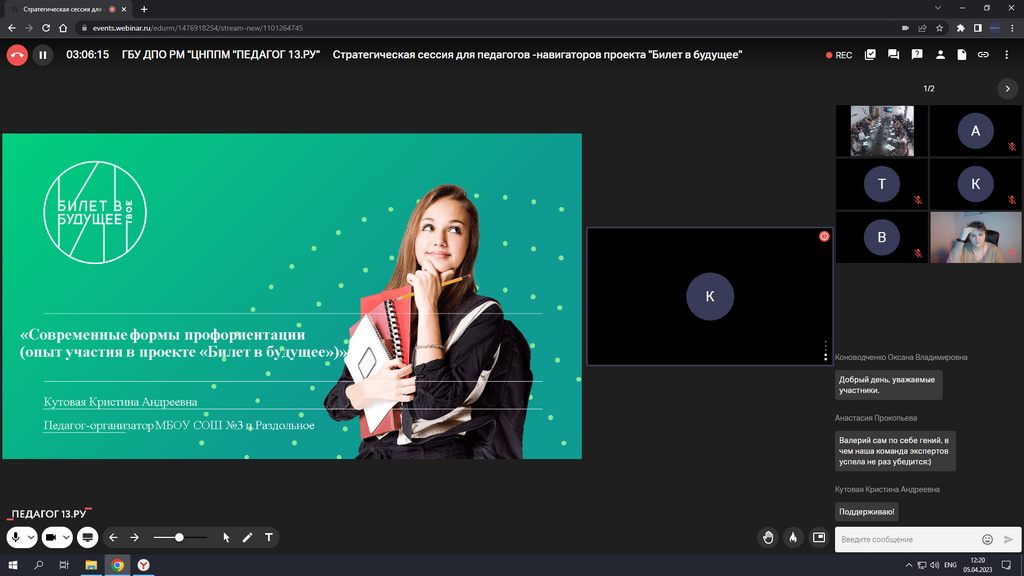This screenshot has width=1024, height=576.
Task: Bookmark this page with star icon
Action: [939, 28]
